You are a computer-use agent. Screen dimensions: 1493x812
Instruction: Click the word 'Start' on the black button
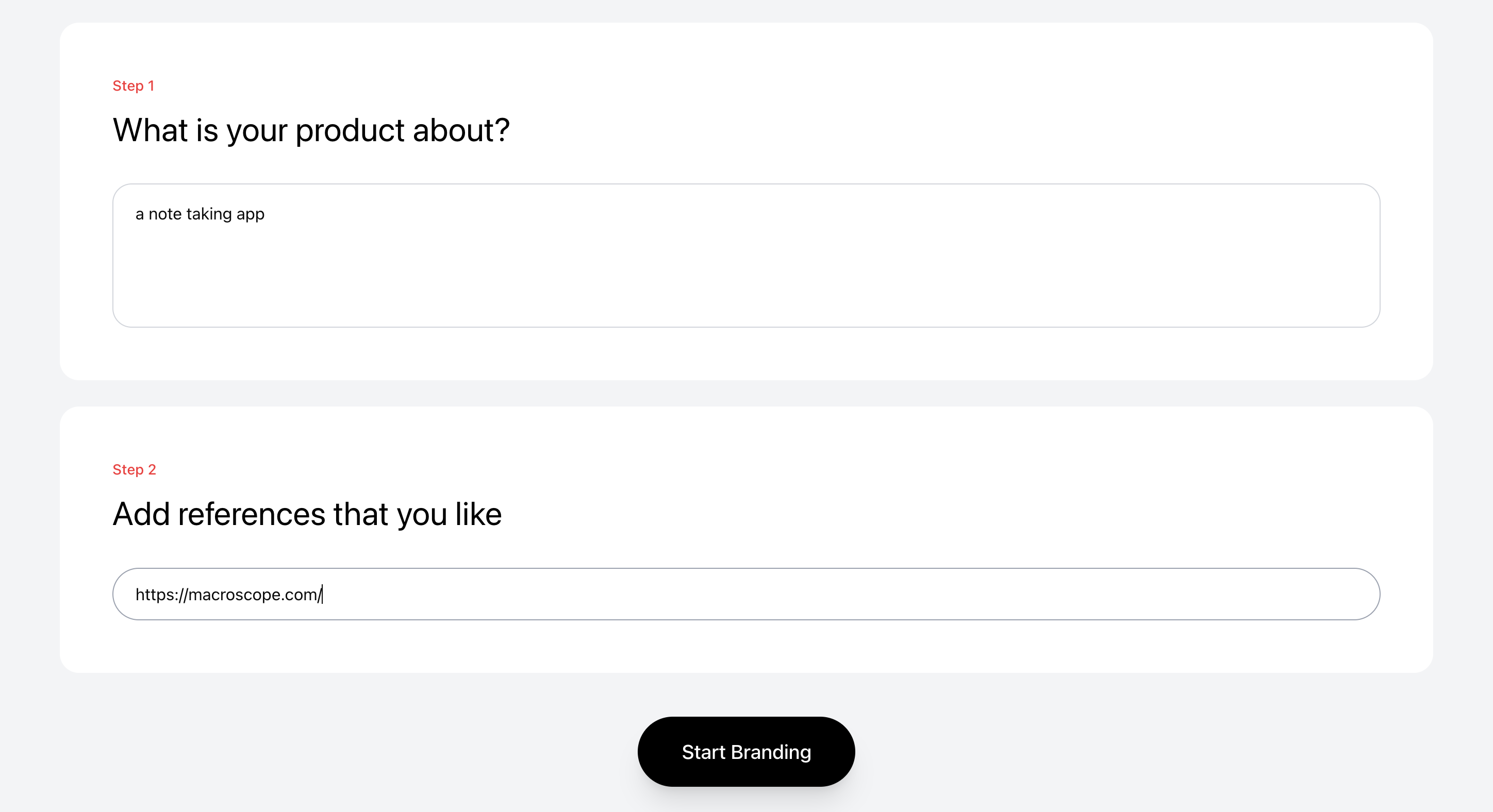click(704, 752)
